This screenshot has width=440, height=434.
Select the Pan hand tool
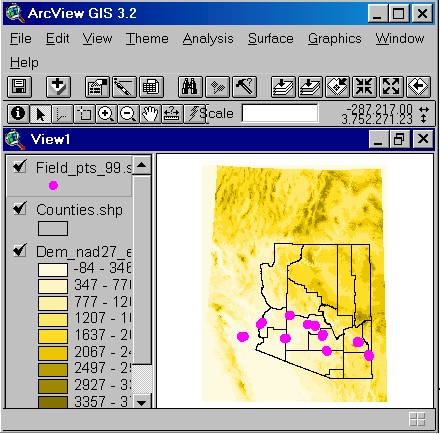coord(150,114)
